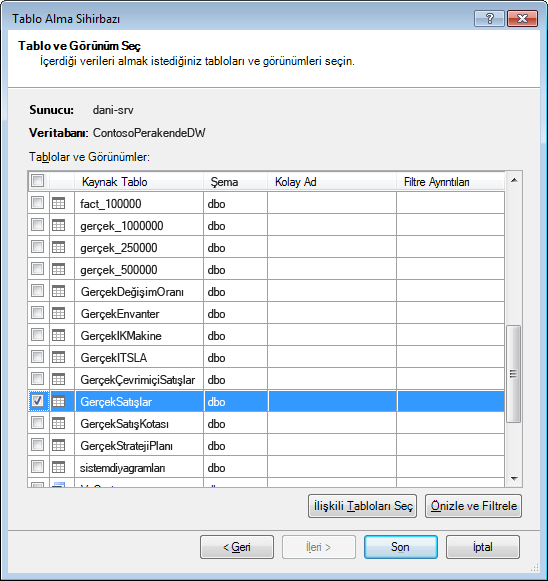The width and height of the screenshot is (548, 581).
Task: Select the GerçekDeğişimOranı table name
Action: coord(132,292)
